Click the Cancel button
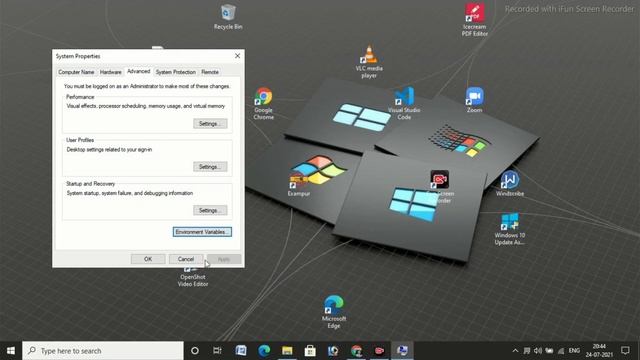Viewport: 640px width, 360px height. tap(186, 259)
